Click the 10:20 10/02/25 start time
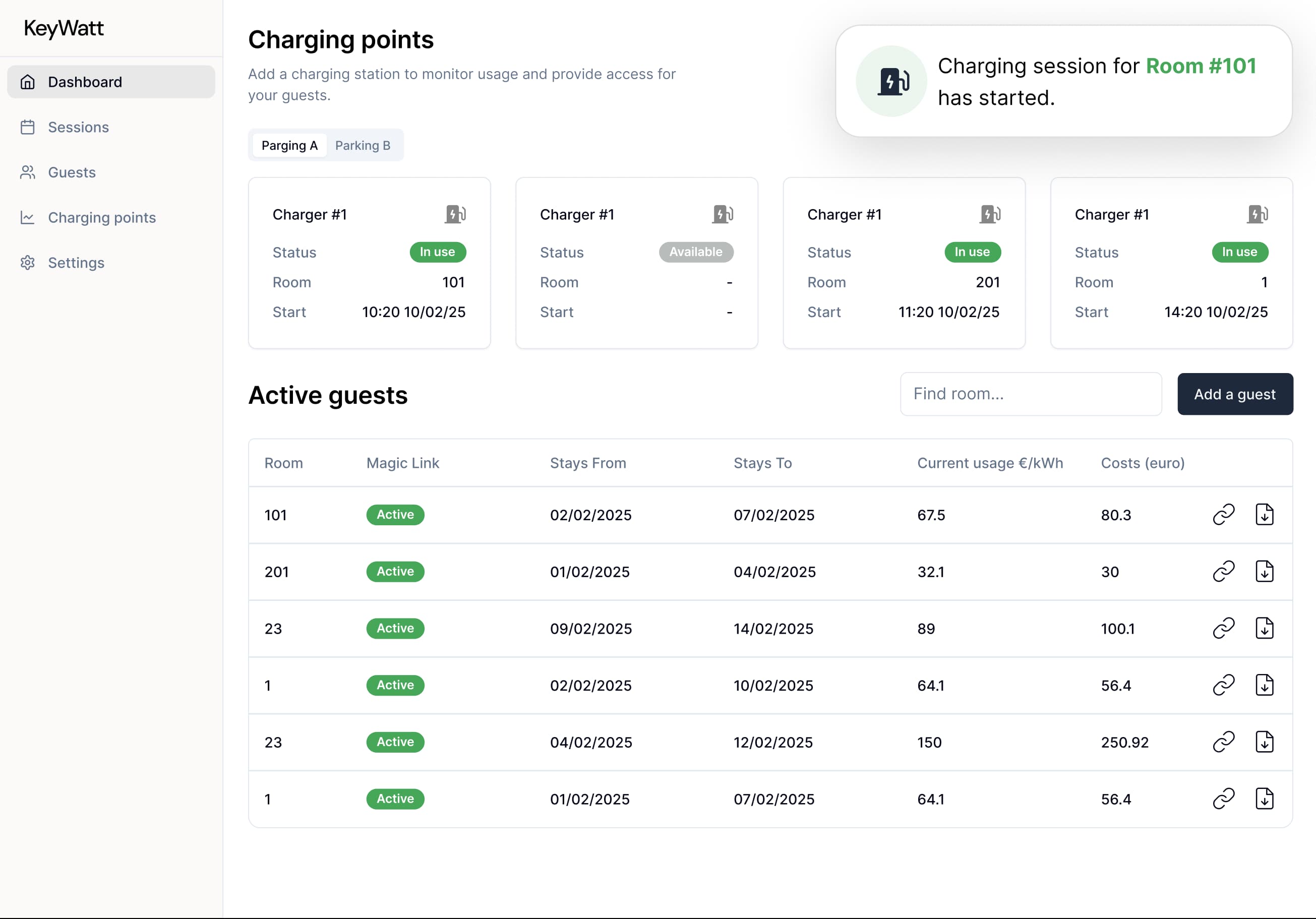This screenshot has width=1316, height=919. coord(413,312)
